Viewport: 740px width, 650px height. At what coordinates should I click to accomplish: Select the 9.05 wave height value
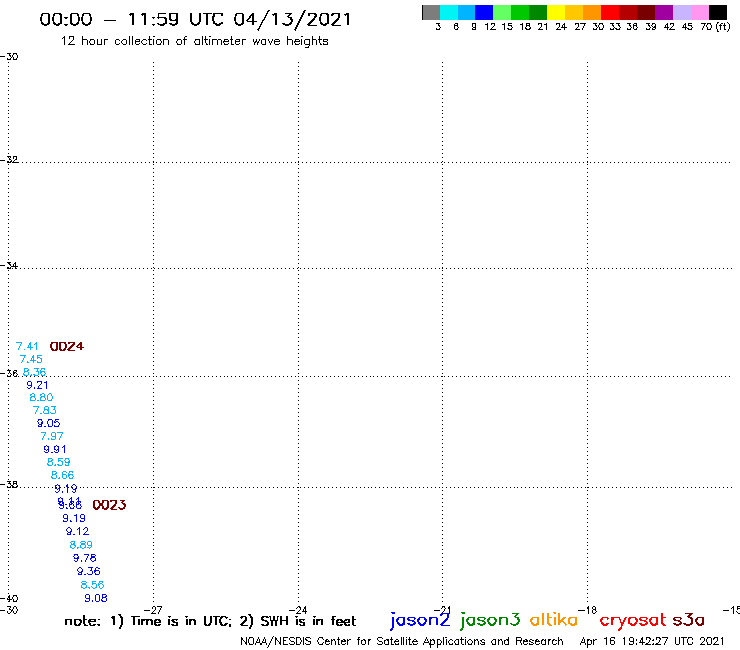pyautogui.click(x=49, y=423)
